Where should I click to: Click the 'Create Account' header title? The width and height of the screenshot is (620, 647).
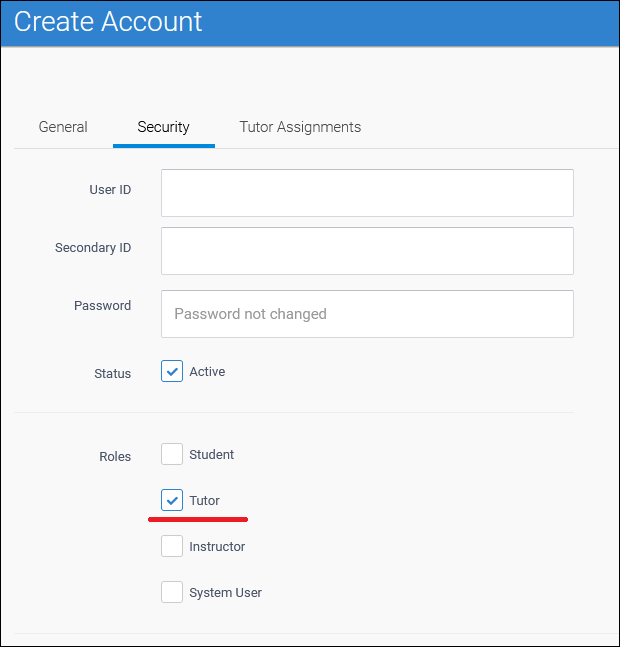click(x=108, y=22)
